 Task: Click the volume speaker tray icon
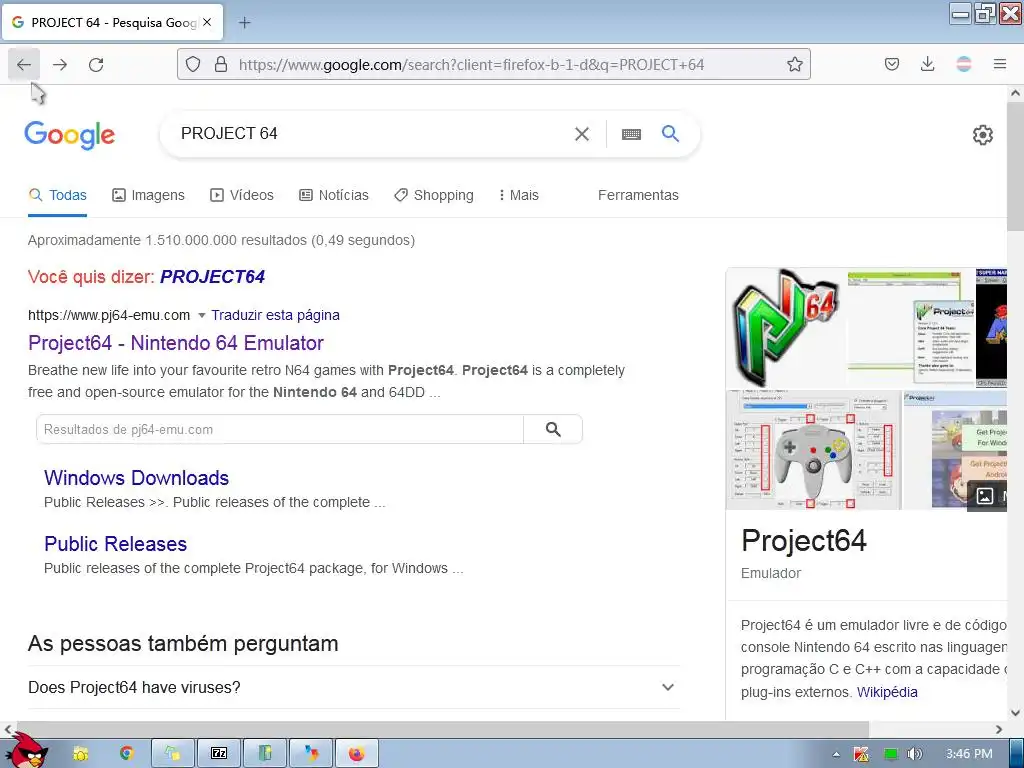[x=914, y=754]
